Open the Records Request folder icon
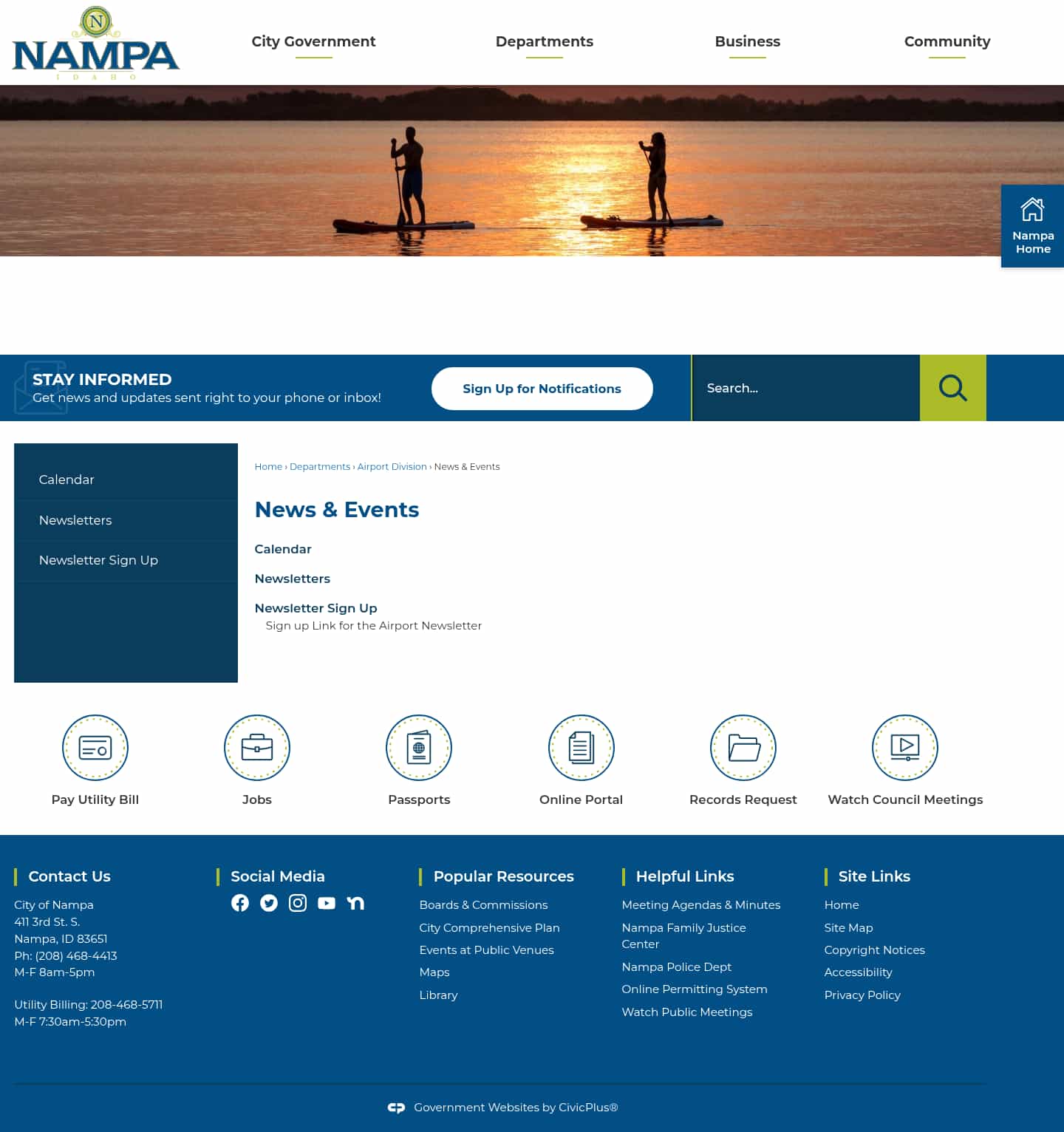This screenshot has height=1132, width=1064. pyautogui.click(x=743, y=747)
